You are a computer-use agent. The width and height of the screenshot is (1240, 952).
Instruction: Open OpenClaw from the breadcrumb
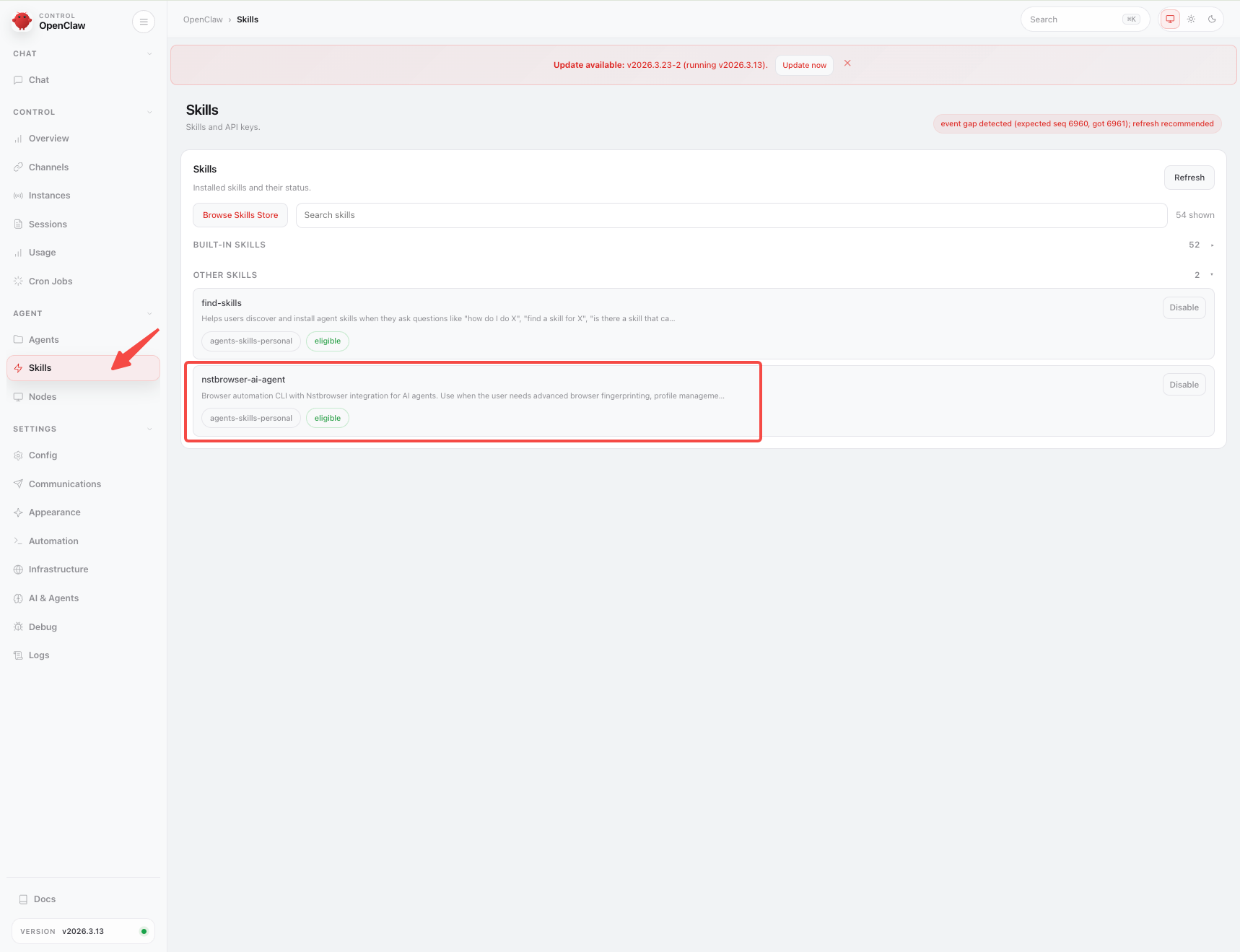(x=202, y=19)
